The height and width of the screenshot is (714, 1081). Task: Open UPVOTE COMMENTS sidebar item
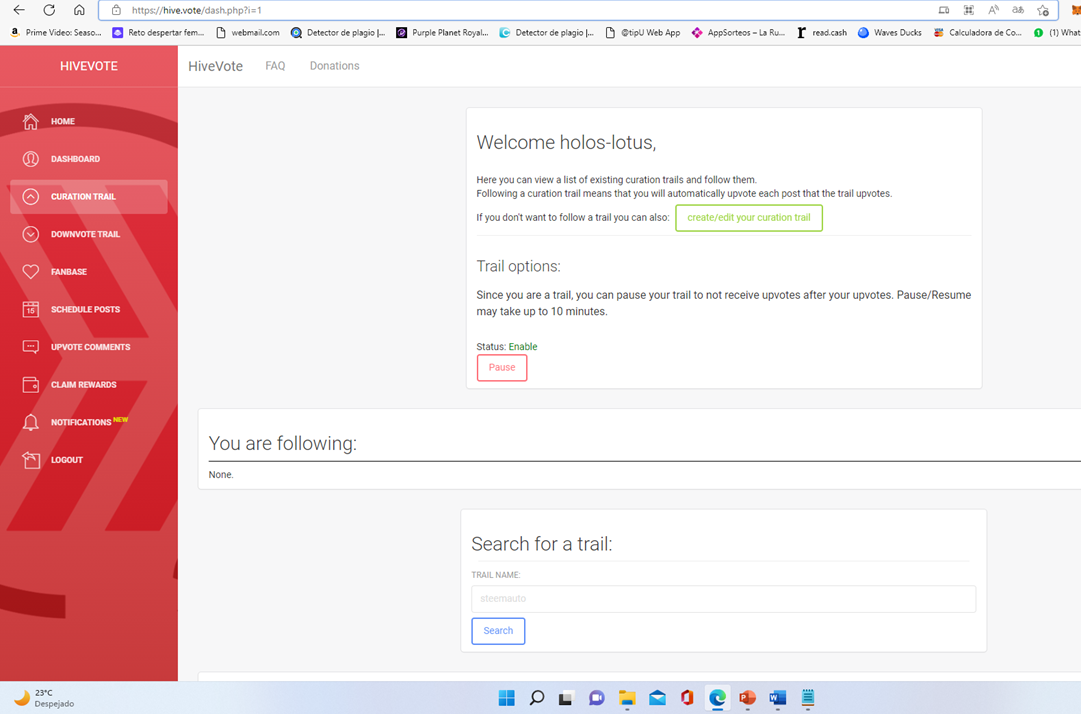[89, 347]
